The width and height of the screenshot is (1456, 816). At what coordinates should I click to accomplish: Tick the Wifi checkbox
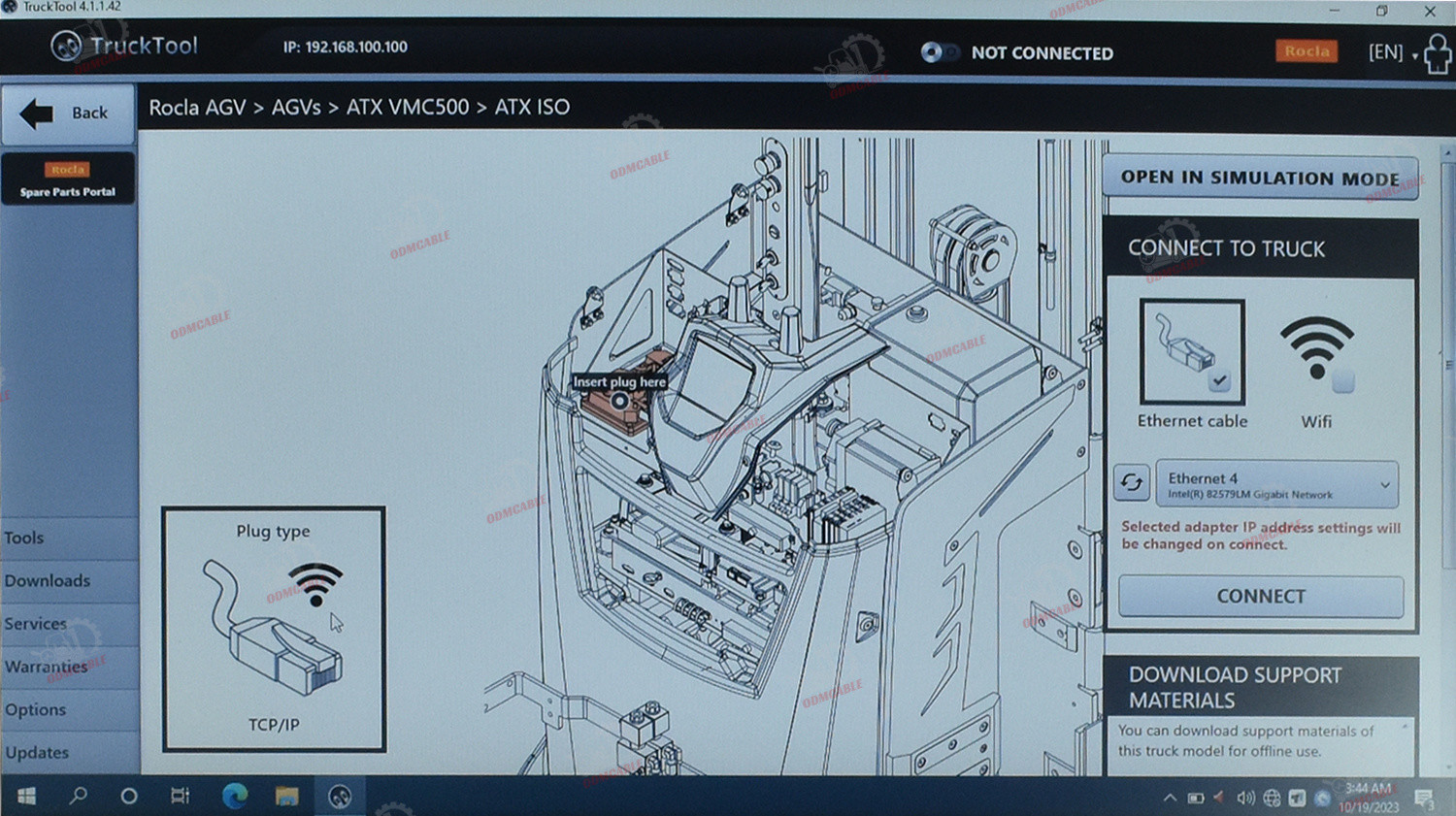click(x=1343, y=381)
